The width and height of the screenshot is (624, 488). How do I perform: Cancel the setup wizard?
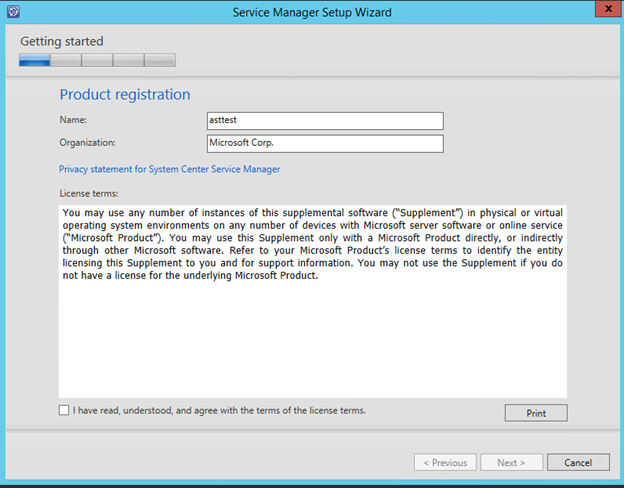click(578, 462)
